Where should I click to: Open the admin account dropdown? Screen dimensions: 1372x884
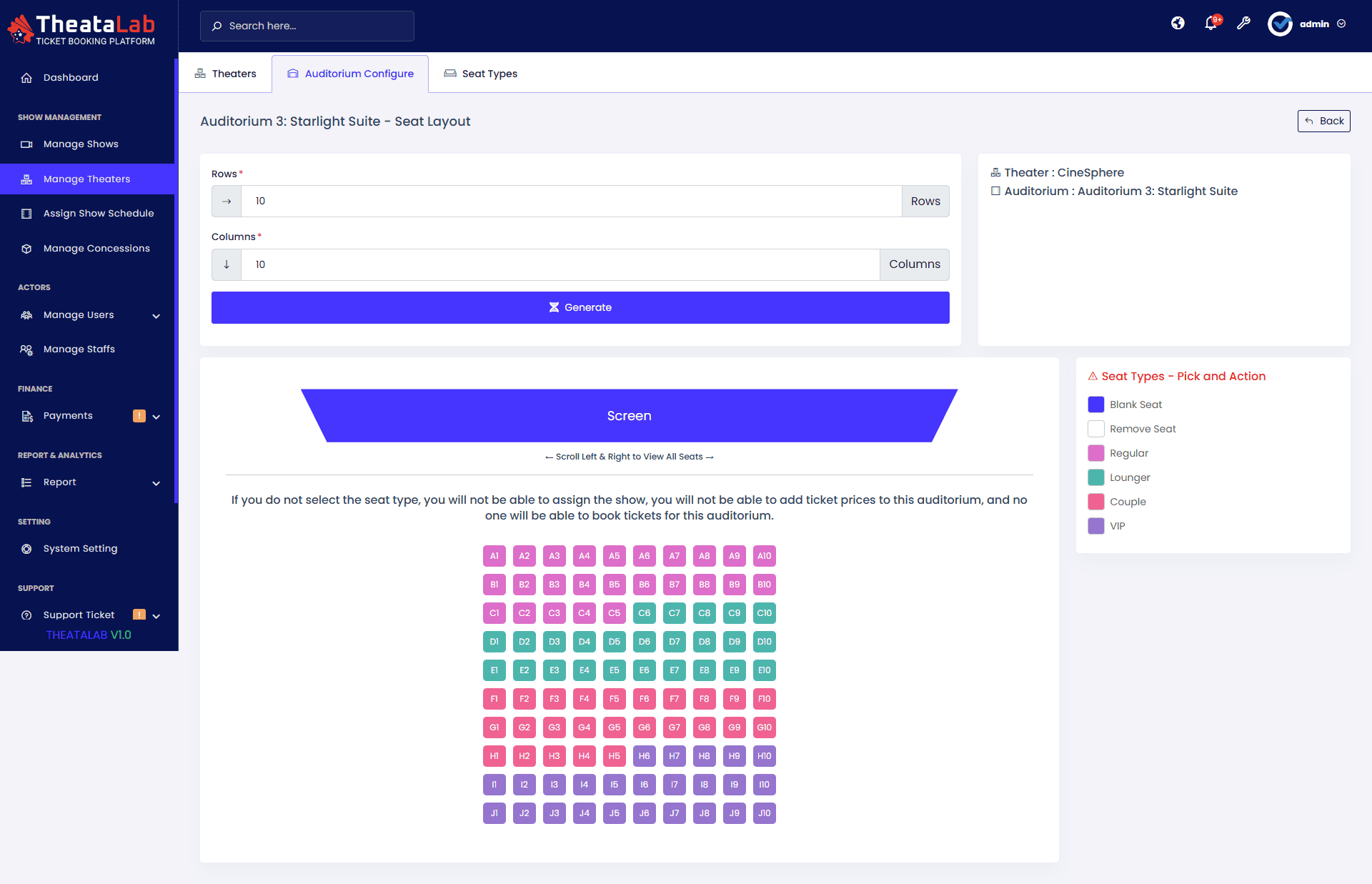pyautogui.click(x=1341, y=24)
